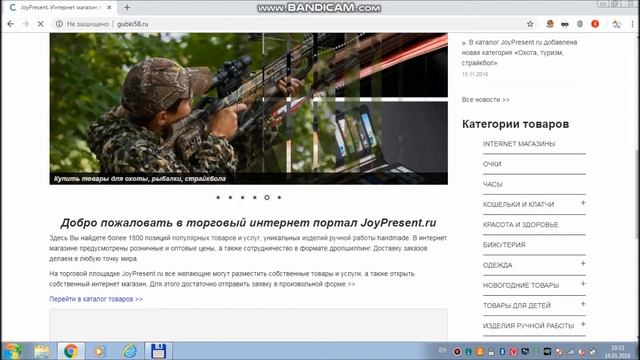Screen dimensions: 640x360
Task: Click the dark glasses extension icon in toolbar
Action: tap(565, 24)
